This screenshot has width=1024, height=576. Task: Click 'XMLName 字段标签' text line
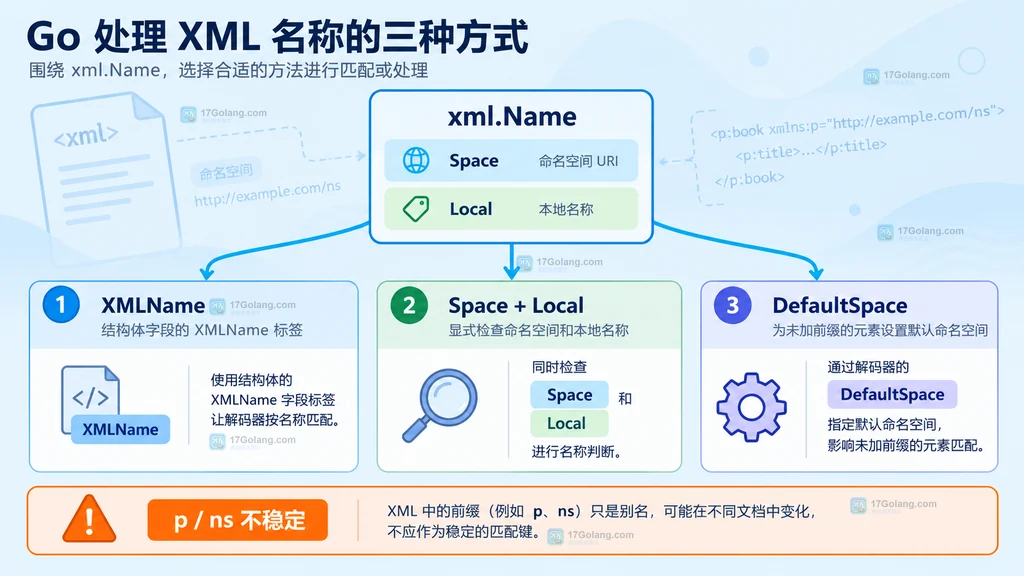point(273,400)
